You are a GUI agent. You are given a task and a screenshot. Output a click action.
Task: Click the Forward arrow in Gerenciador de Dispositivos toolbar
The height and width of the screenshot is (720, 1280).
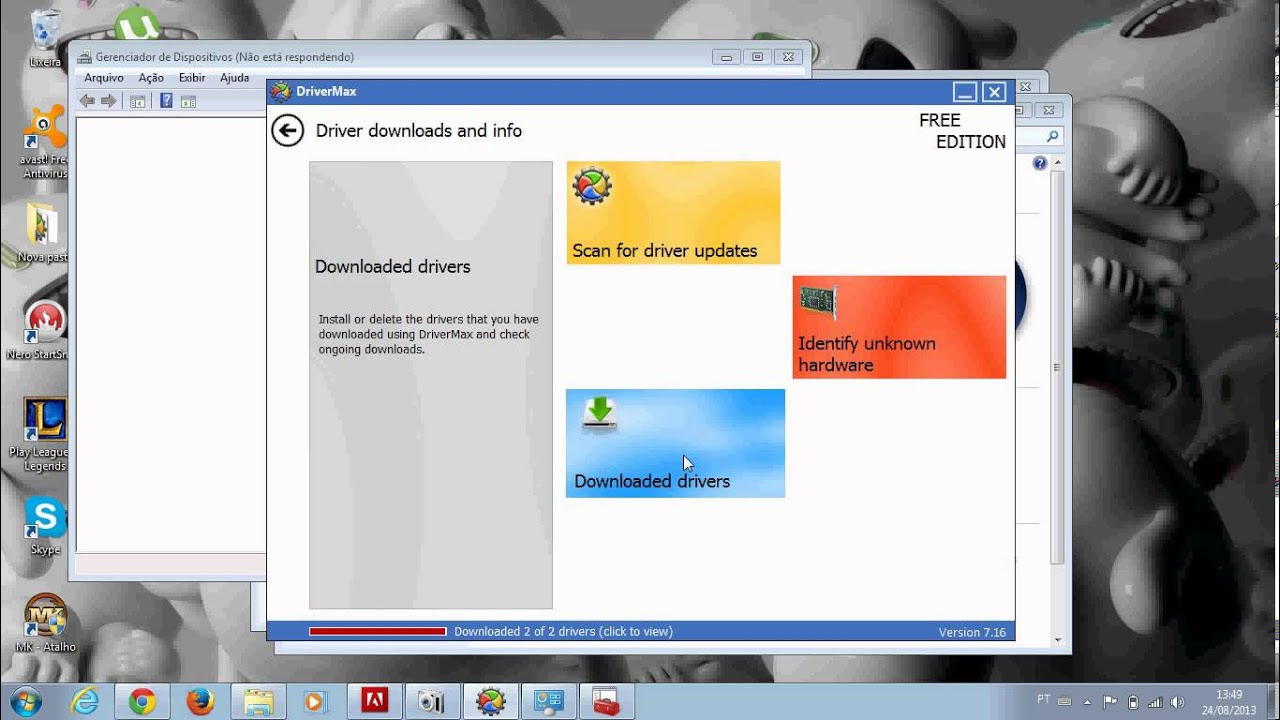pyautogui.click(x=109, y=101)
